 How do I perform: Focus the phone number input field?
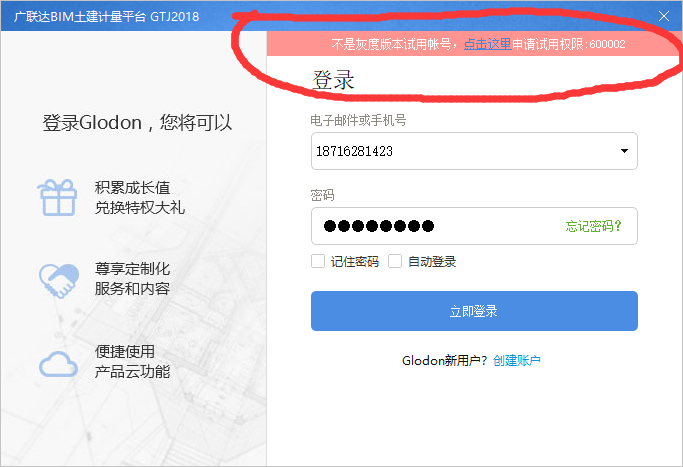click(474, 151)
